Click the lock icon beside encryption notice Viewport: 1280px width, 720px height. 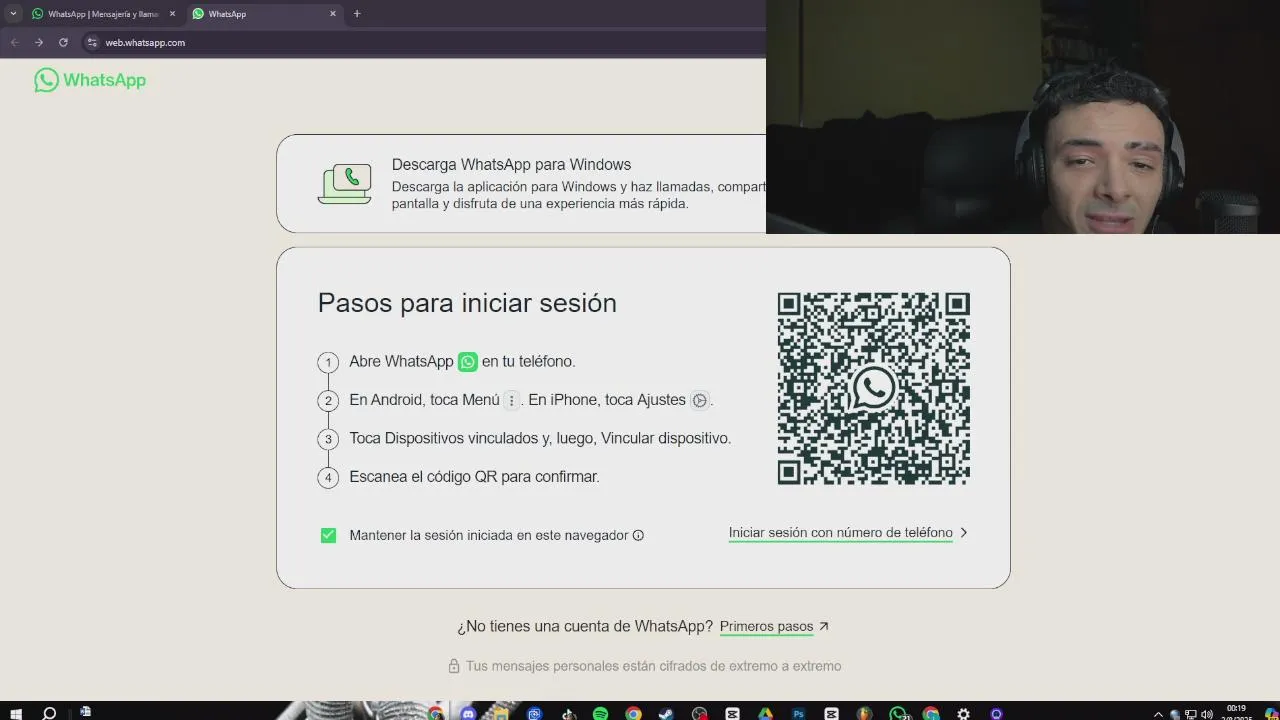453,666
